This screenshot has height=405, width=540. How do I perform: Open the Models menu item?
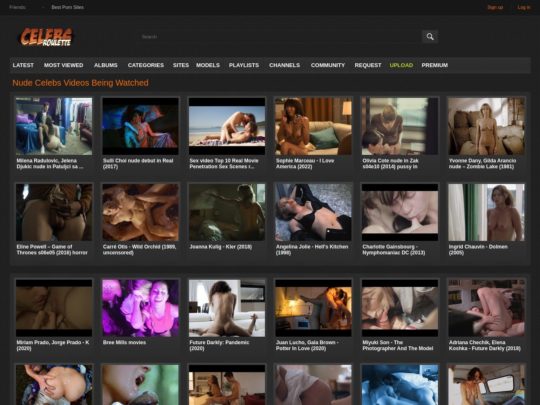click(208, 65)
